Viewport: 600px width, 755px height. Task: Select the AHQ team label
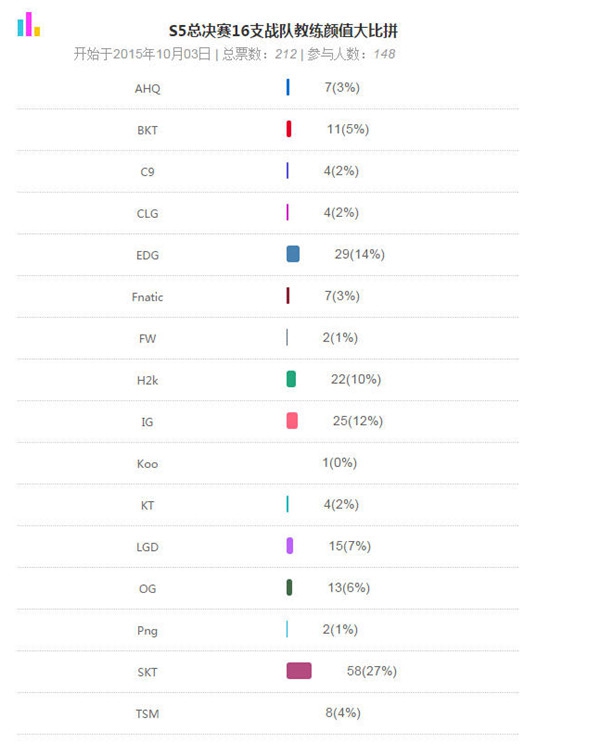[x=147, y=89]
